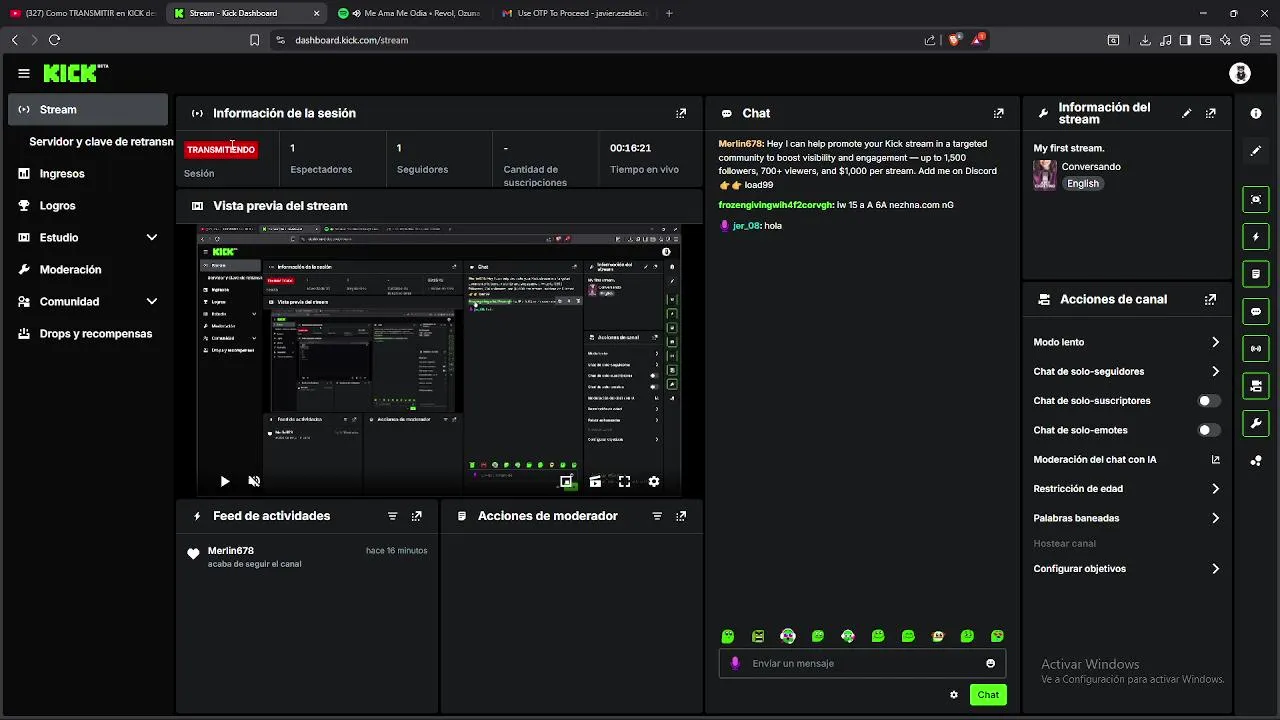Click the Kick logo
The height and width of the screenshot is (720, 1280).
(x=75, y=73)
